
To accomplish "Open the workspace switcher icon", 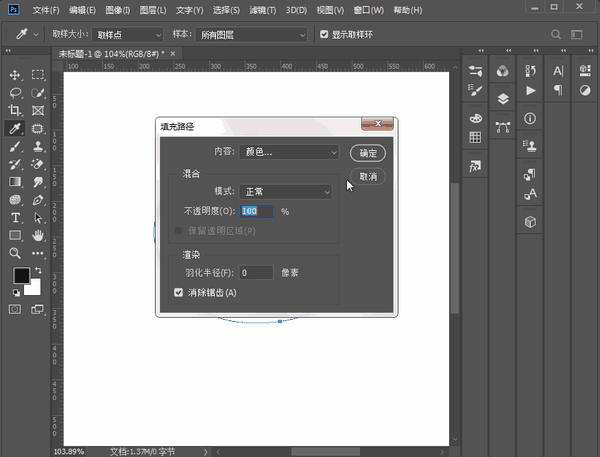I will pos(577,34).
